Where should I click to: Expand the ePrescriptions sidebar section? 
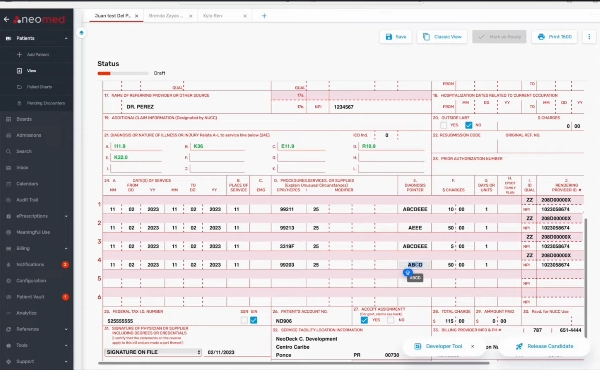pos(66,216)
